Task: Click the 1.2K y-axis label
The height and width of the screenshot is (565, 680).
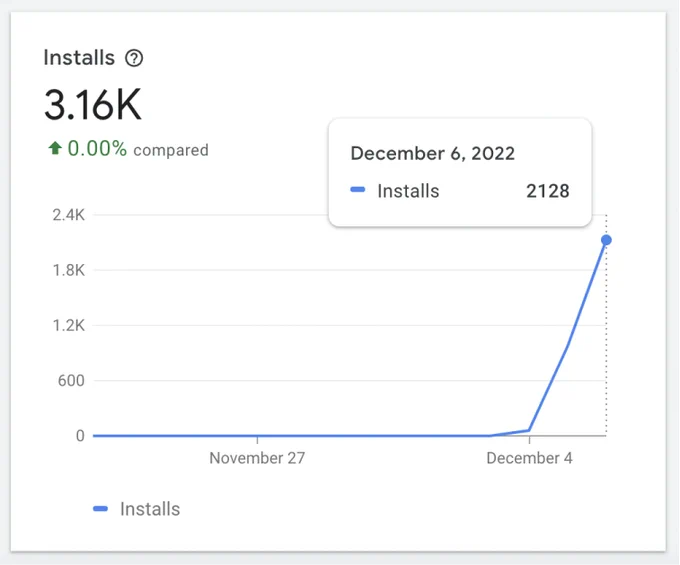Action: pyautogui.click(x=69, y=326)
